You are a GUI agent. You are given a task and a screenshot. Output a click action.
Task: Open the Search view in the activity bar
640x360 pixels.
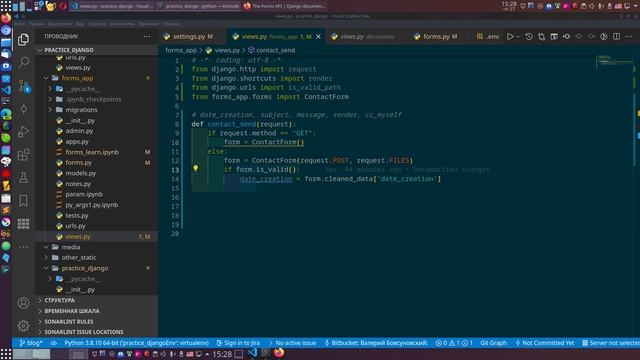click(x=23, y=62)
